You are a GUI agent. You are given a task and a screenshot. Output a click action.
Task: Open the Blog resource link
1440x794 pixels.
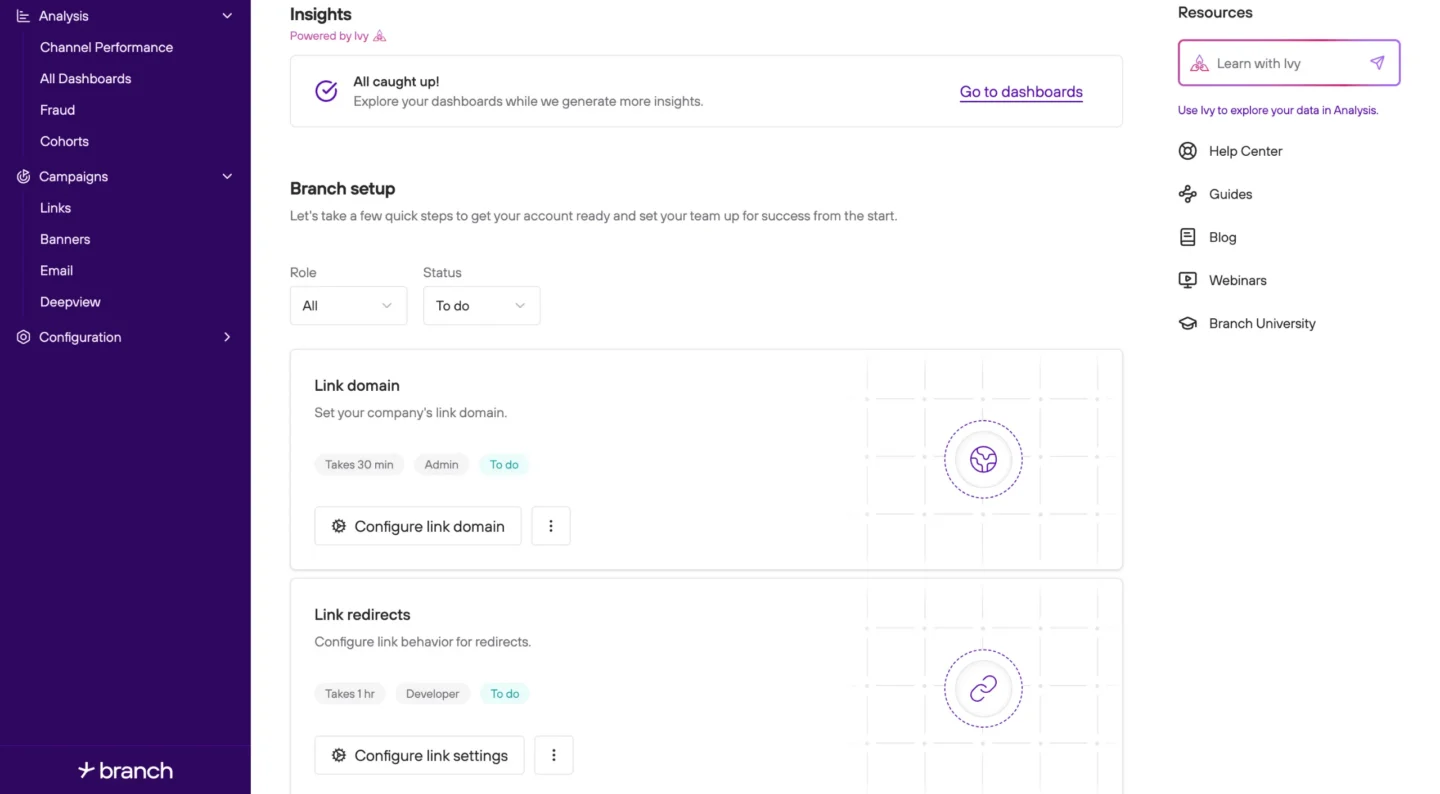[x=1222, y=237]
